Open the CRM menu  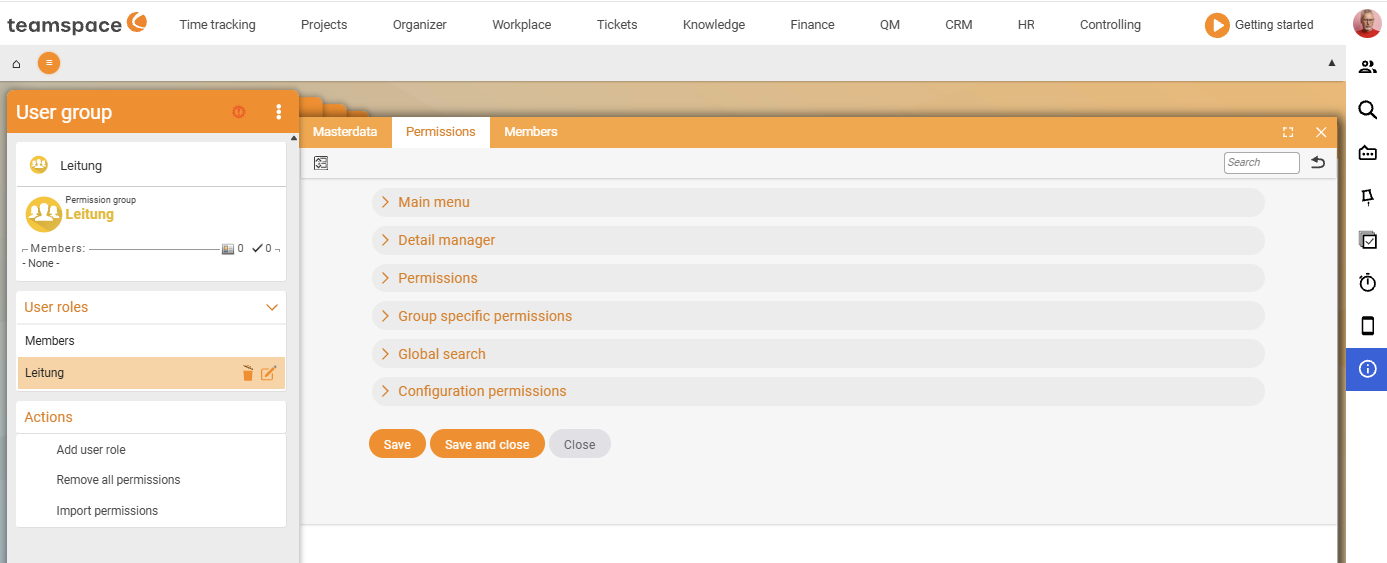(x=958, y=25)
